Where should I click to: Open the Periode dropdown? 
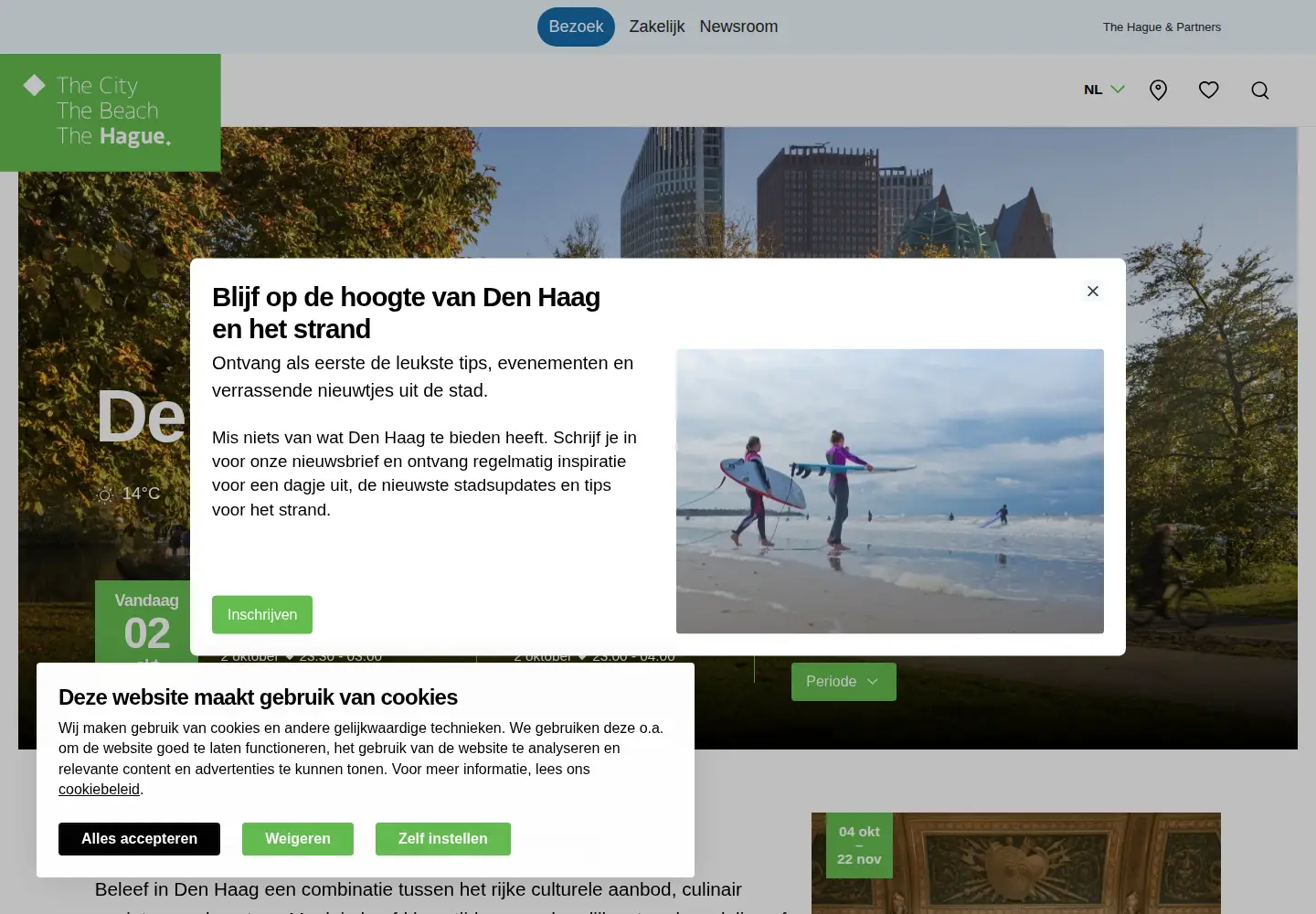(x=844, y=682)
